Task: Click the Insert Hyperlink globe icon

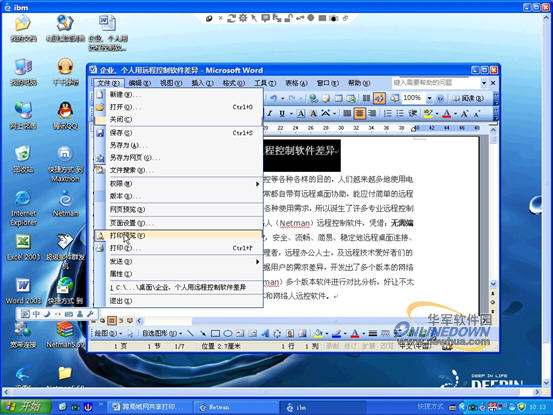Action: 313,98
